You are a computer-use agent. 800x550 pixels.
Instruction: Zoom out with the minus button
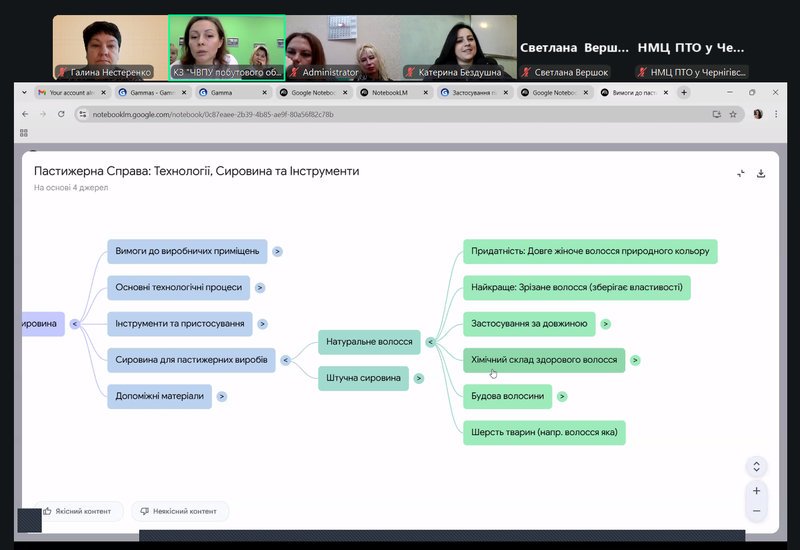(757, 511)
